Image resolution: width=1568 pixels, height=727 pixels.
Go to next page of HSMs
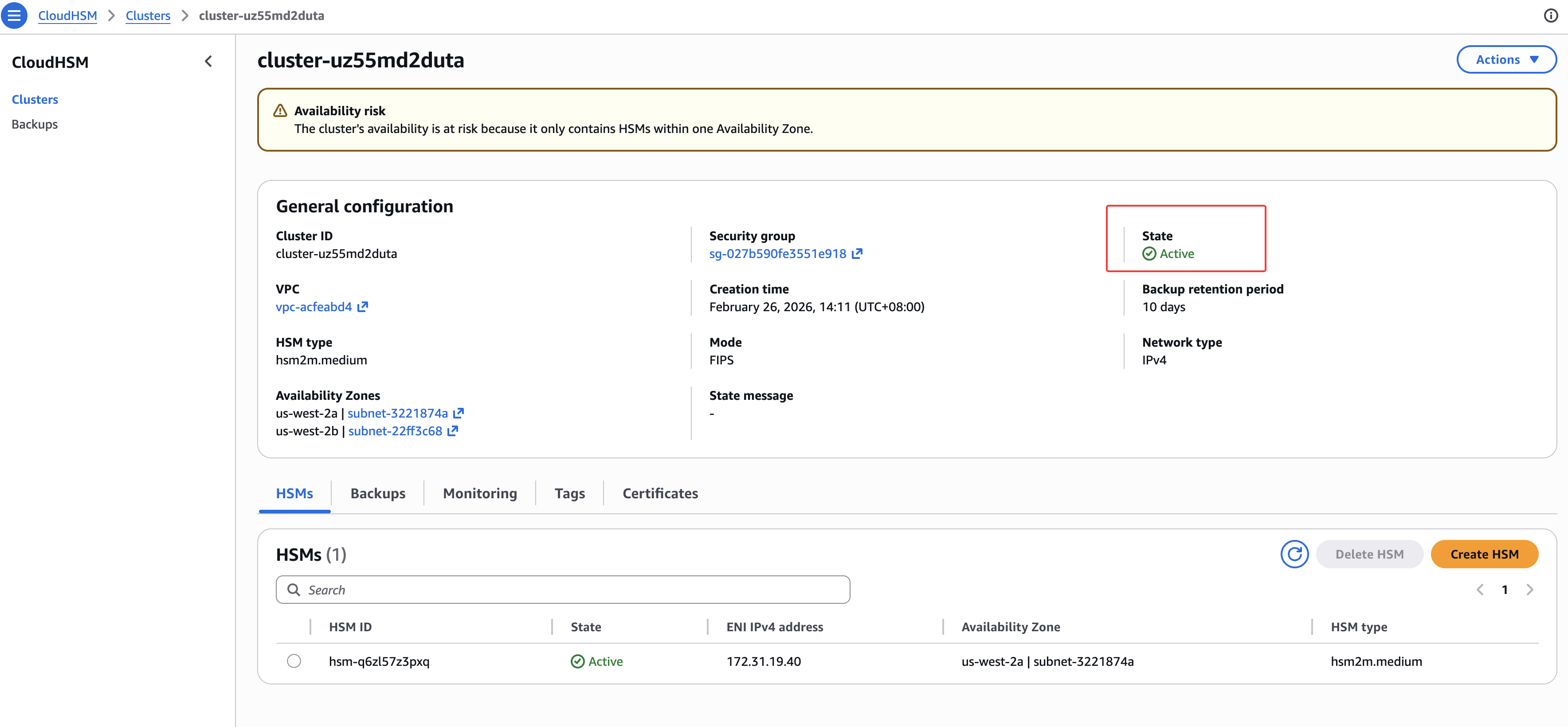coord(1530,590)
